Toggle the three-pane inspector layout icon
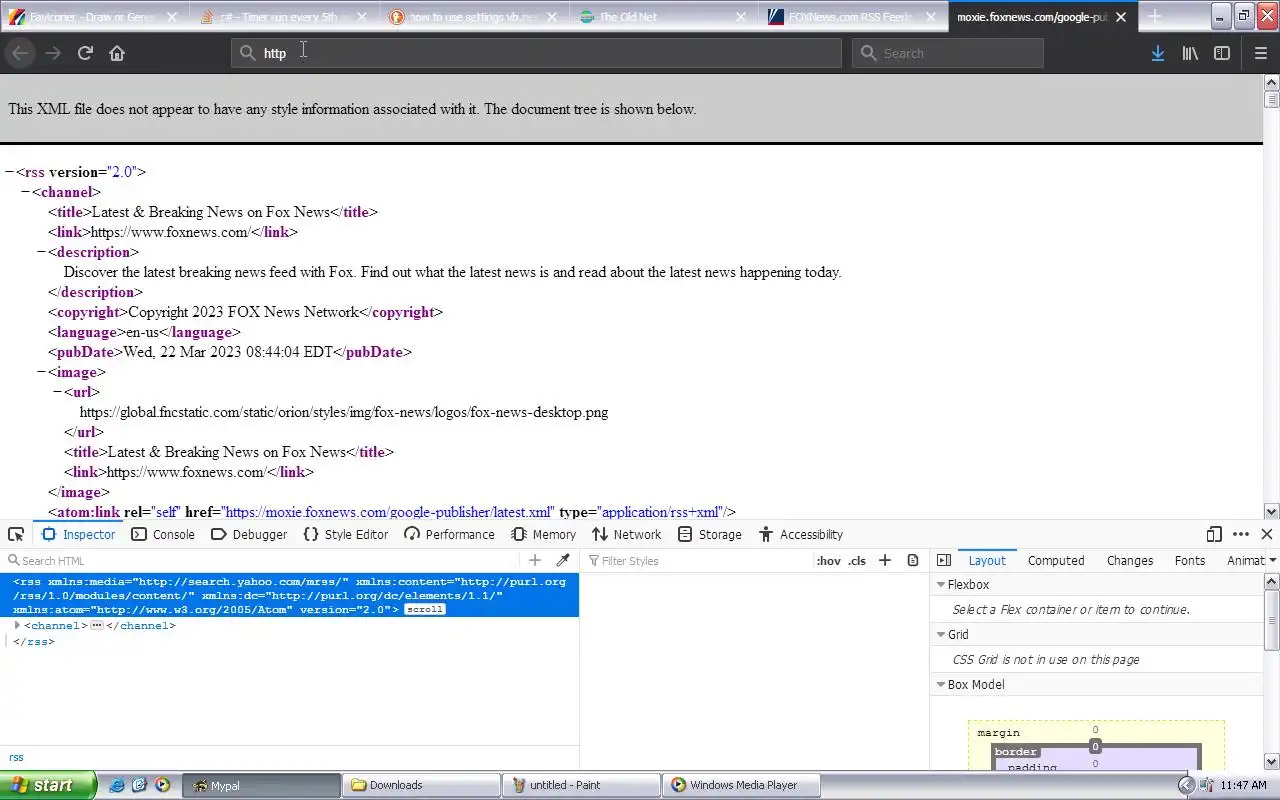The width and height of the screenshot is (1280, 800). click(944, 560)
